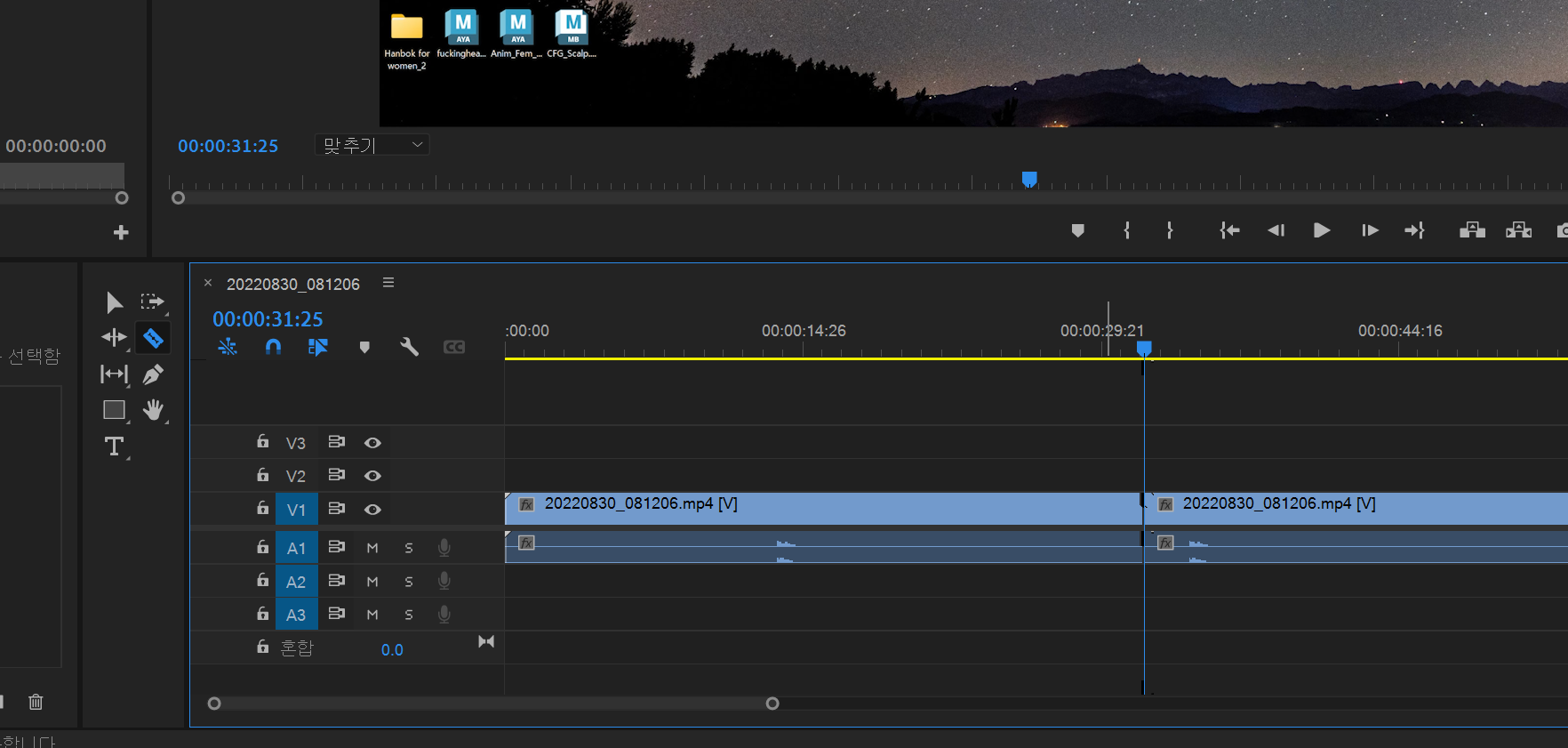This screenshot has width=1568, height=748.
Task: Select second 20220830_081206.mp4 video clip after cut
Action: (1356, 509)
